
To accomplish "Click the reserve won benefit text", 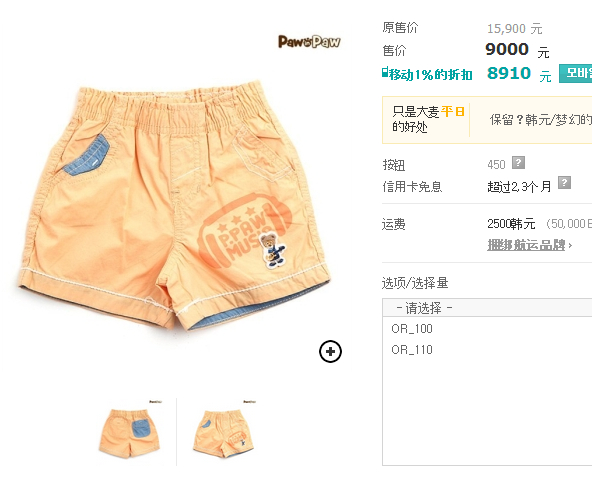I will (541, 120).
